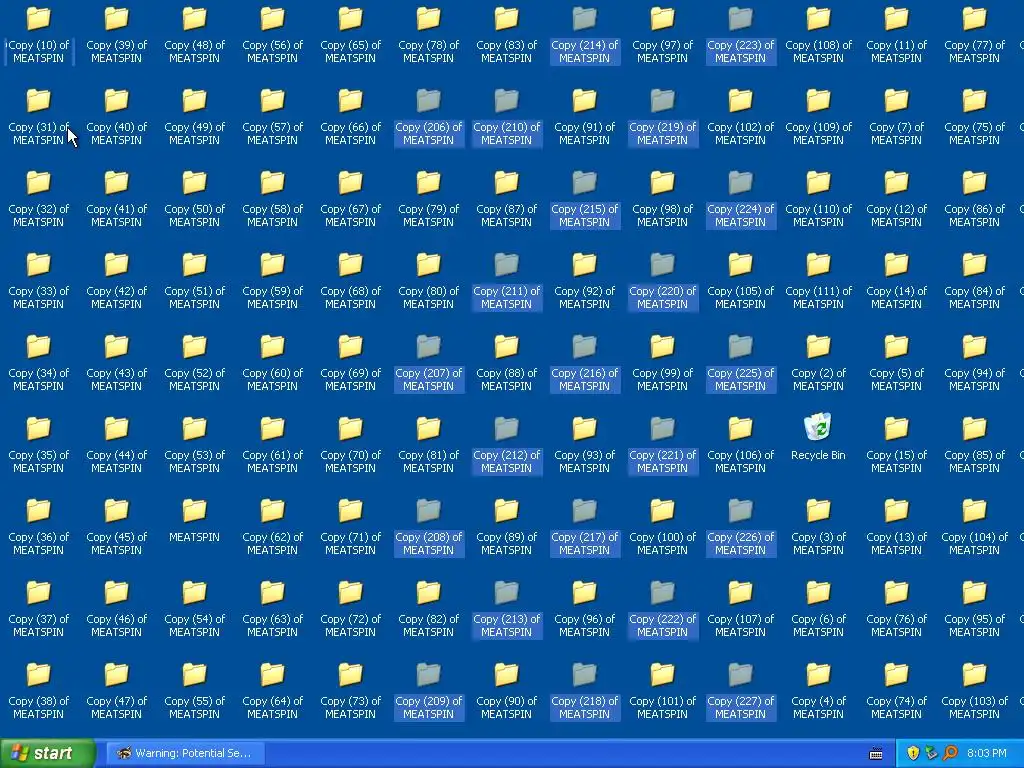
Task: Select Copy (110) of MEATSPIN folder
Action: click(818, 198)
